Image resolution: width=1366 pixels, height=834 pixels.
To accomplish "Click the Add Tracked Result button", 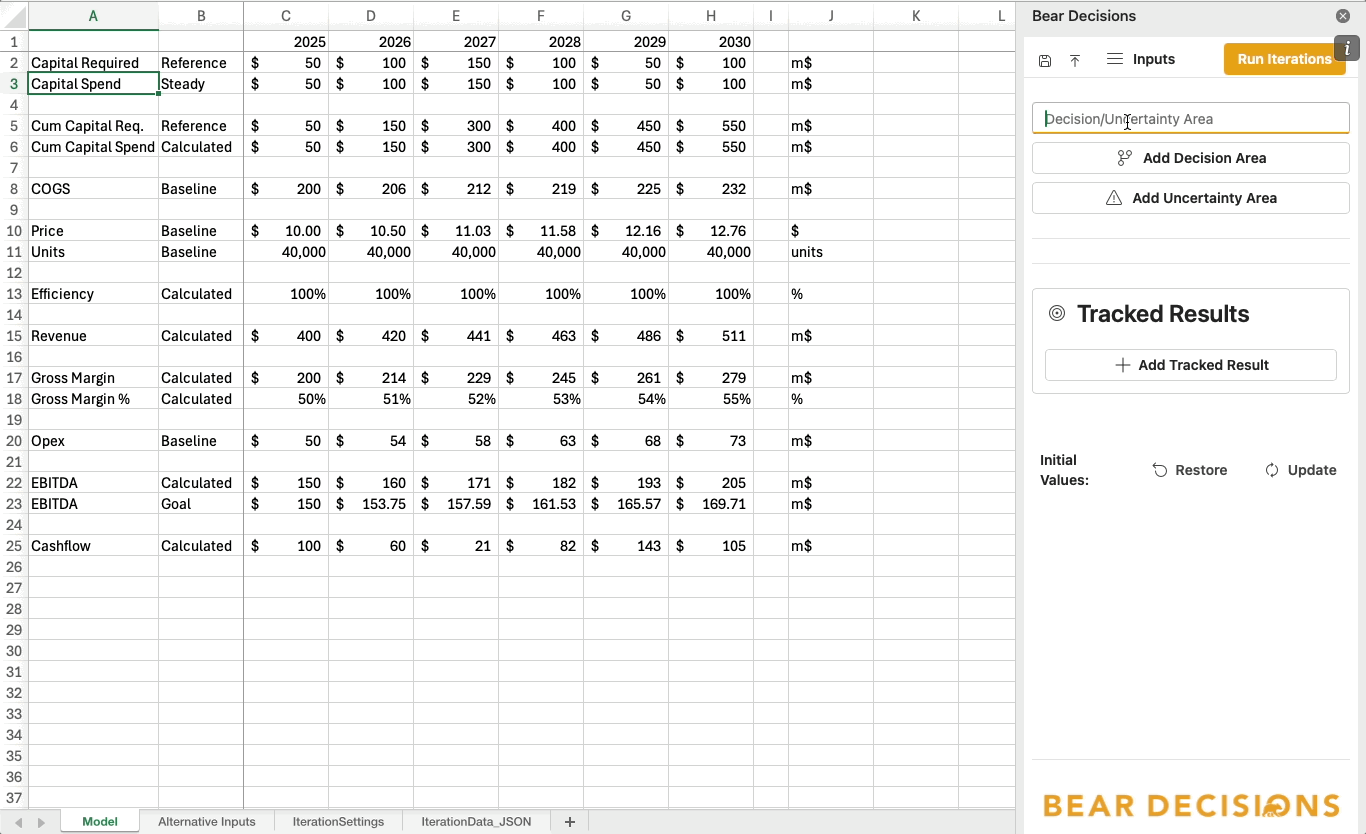I will click(x=1190, y=365).
